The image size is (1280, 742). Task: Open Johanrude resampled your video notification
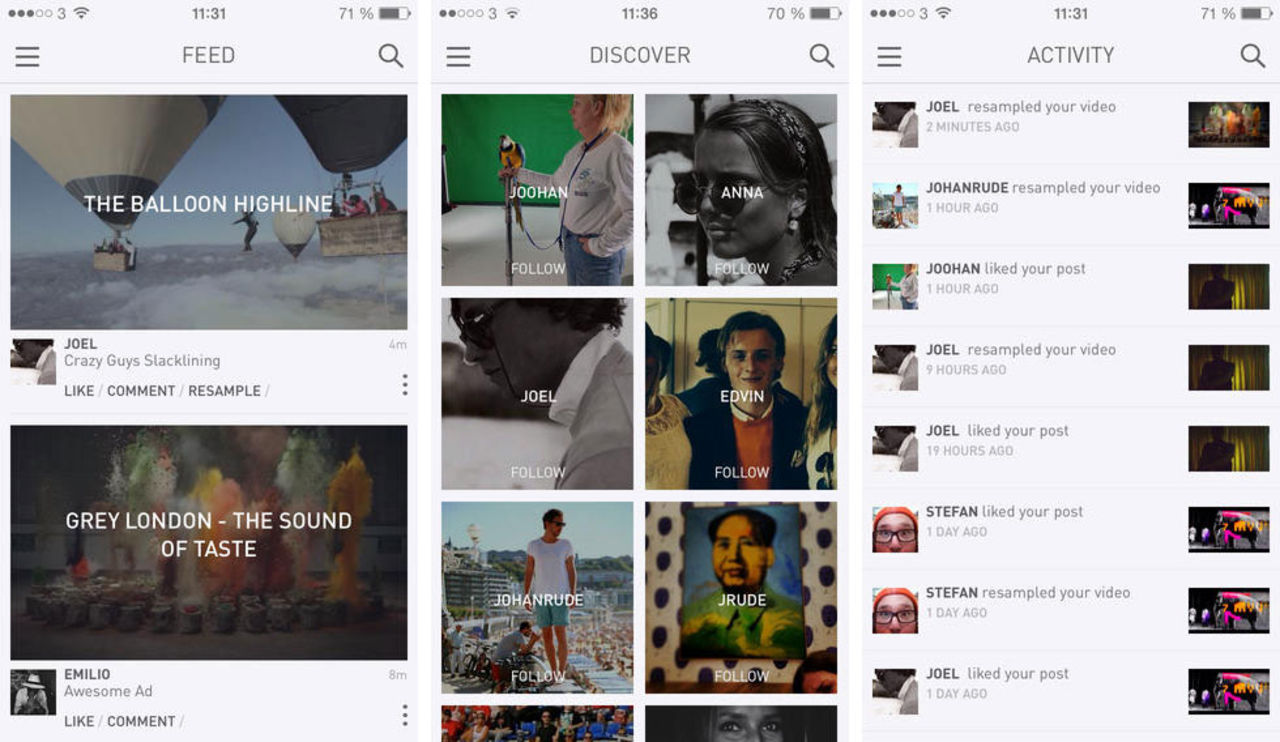click(x=1043, y=197)
